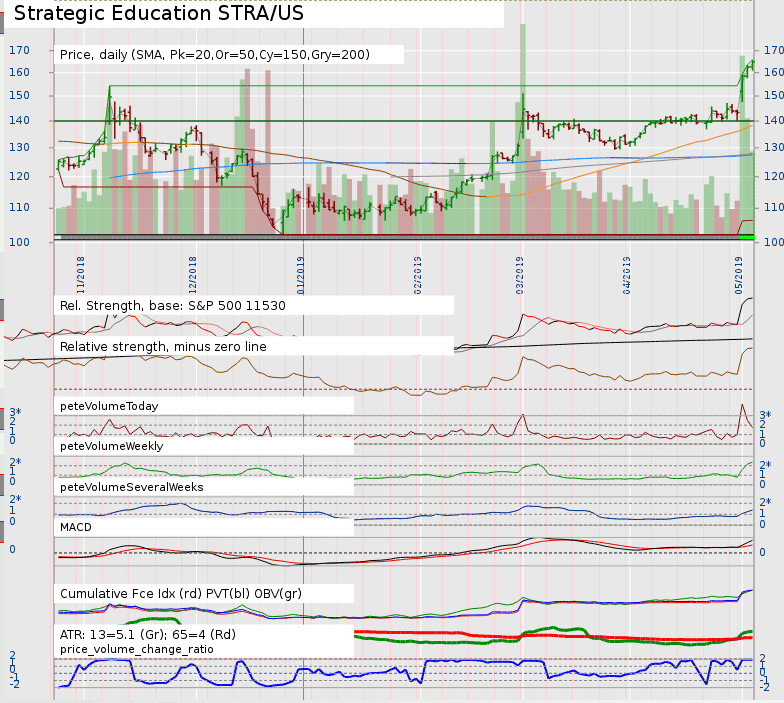
Task: Click the 160 value on right price axis
Action: (x=774, y=72)
